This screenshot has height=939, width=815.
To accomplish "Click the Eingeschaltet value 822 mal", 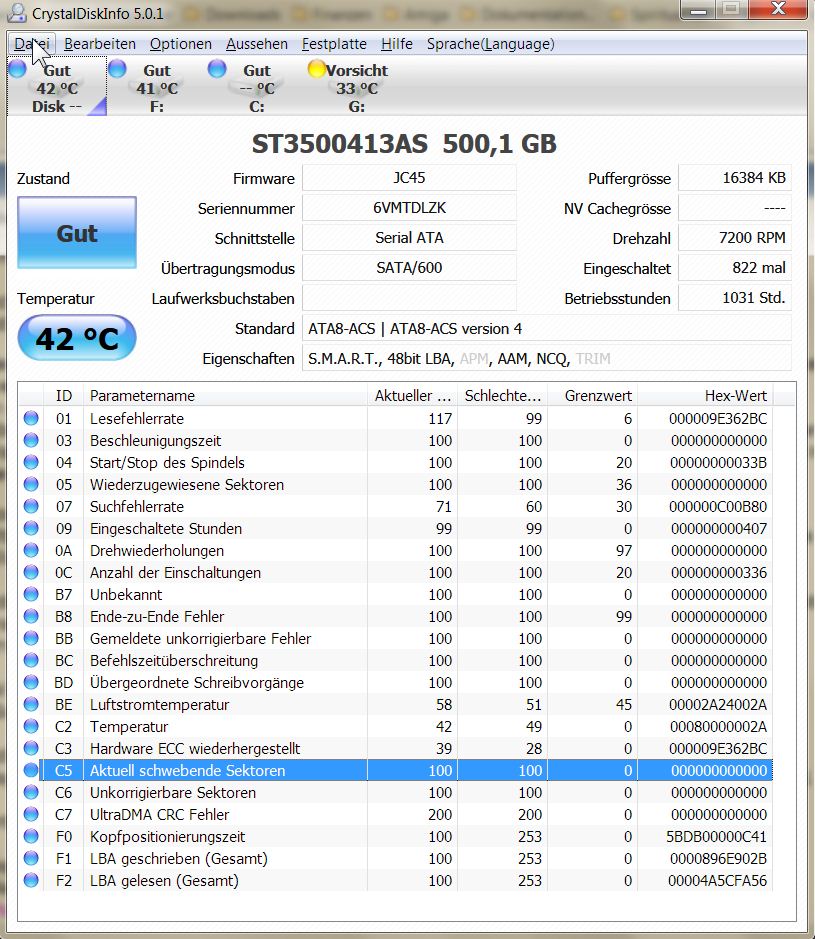I will pyautogui.click(x=734, y=268).
